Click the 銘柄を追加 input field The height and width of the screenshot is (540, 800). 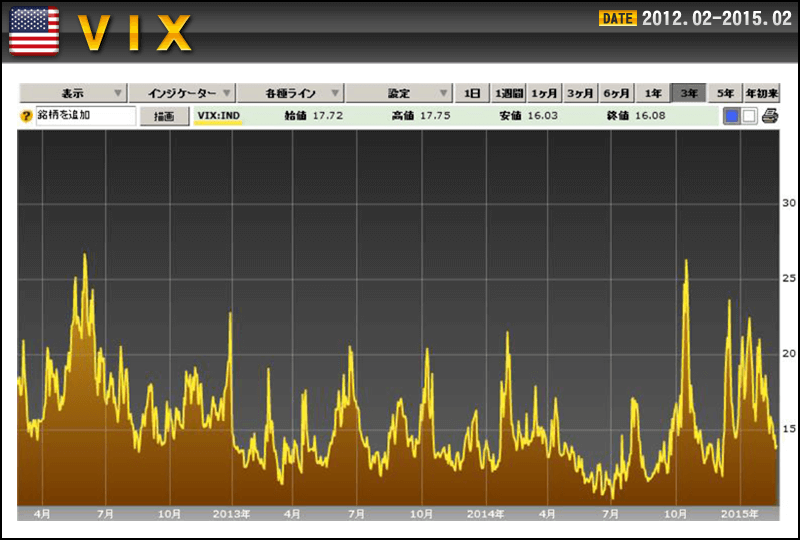86,116
